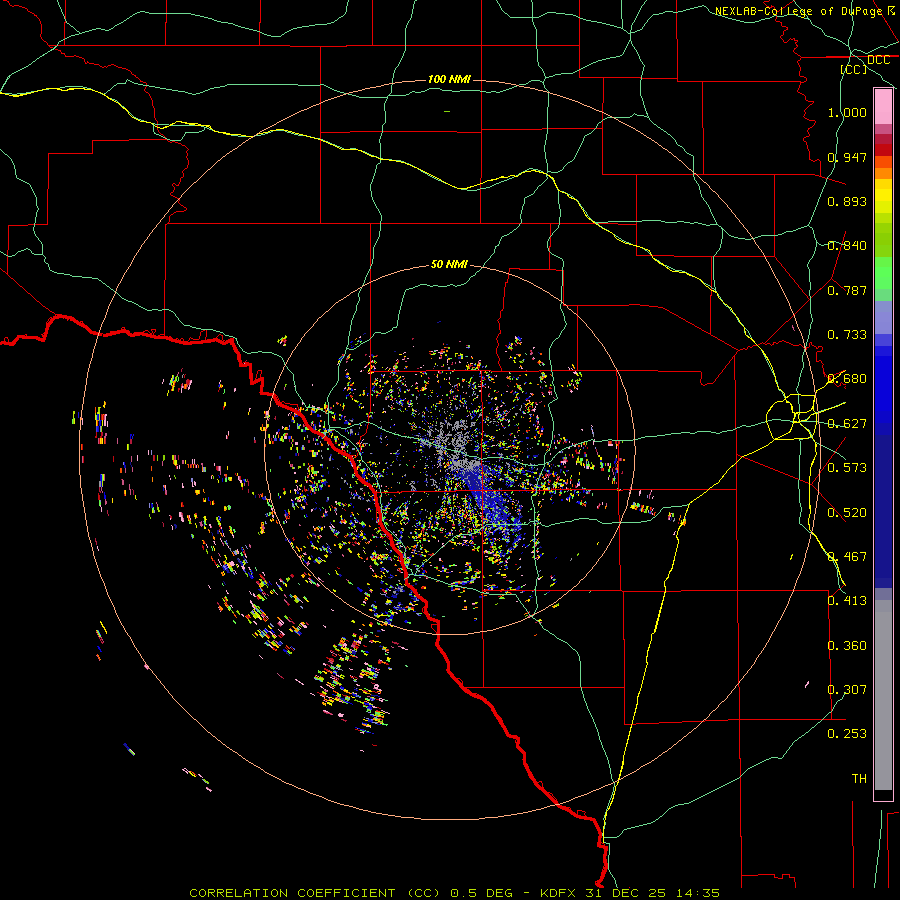Pick the pink swatch atop the color scale
The width and height of the screenshot is (900, 900).
(x=883, y=107)
